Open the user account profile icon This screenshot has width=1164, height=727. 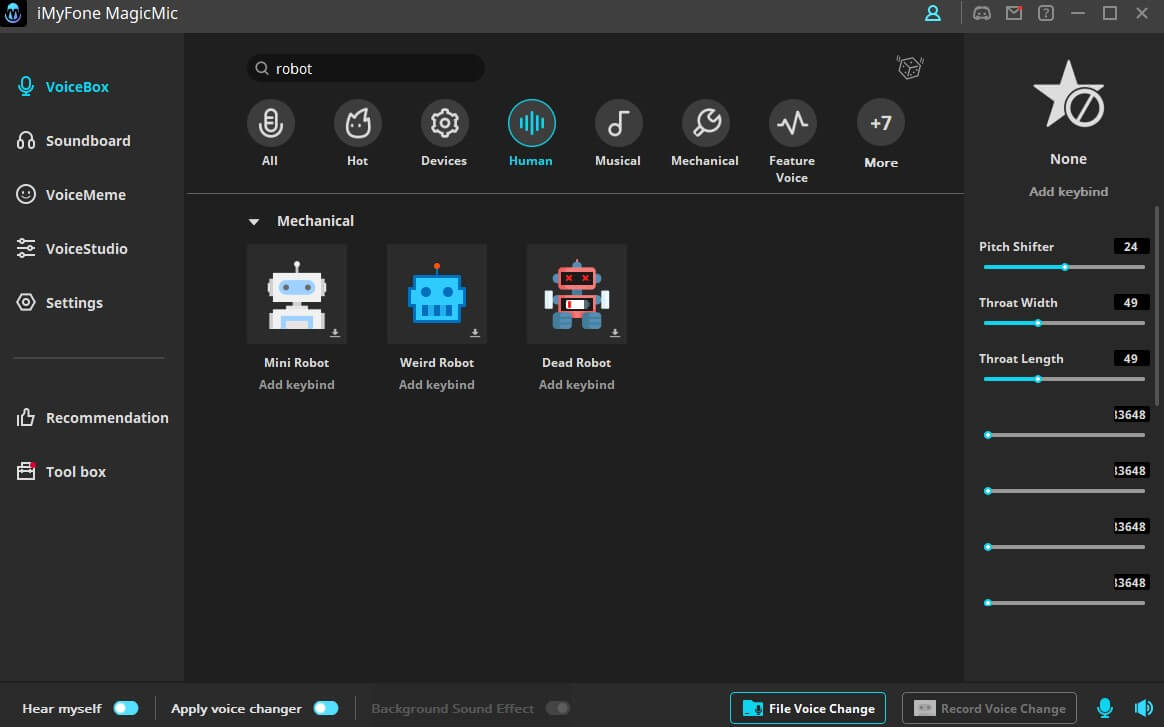coord(932,13)
